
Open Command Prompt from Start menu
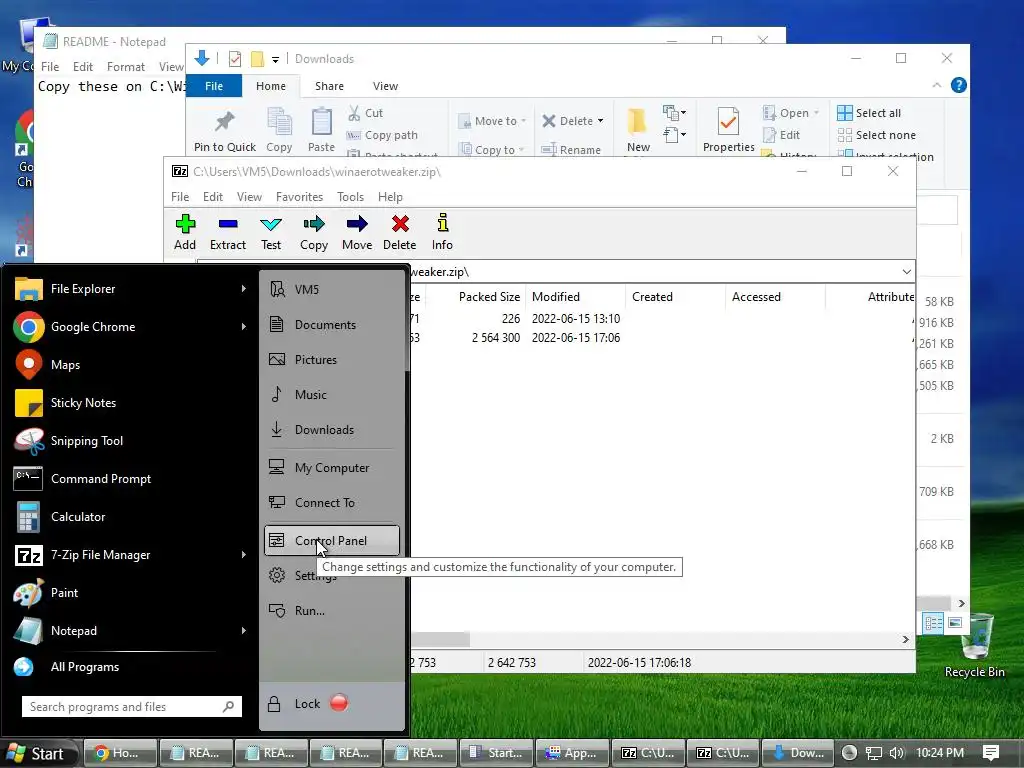tap(131, 479)
